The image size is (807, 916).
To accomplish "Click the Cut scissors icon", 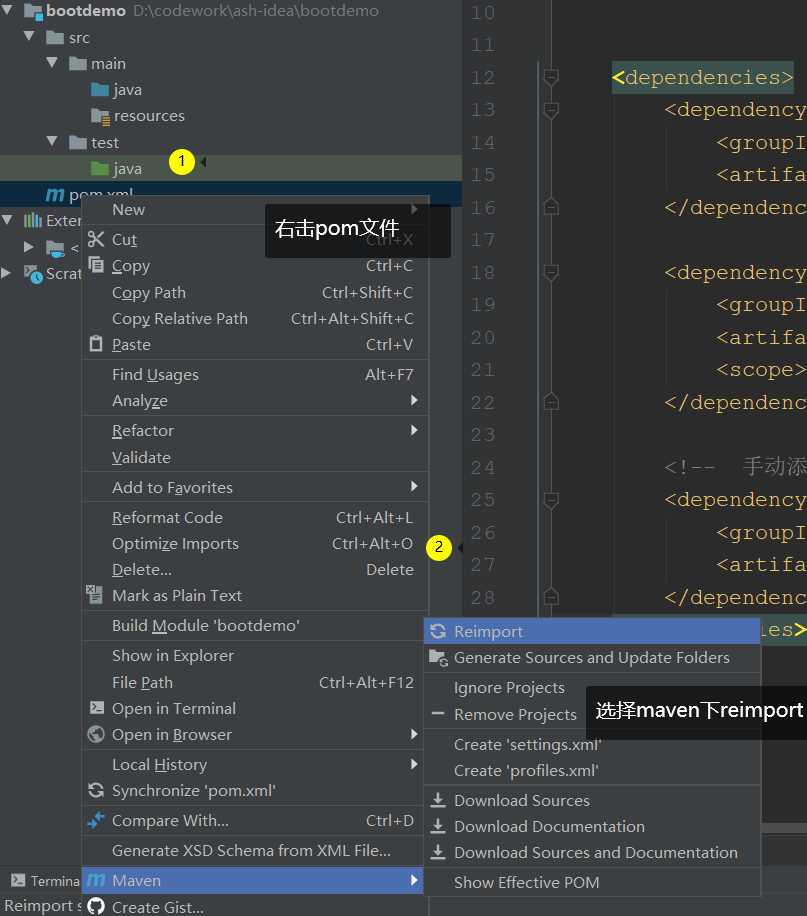I will coord(96,239).
